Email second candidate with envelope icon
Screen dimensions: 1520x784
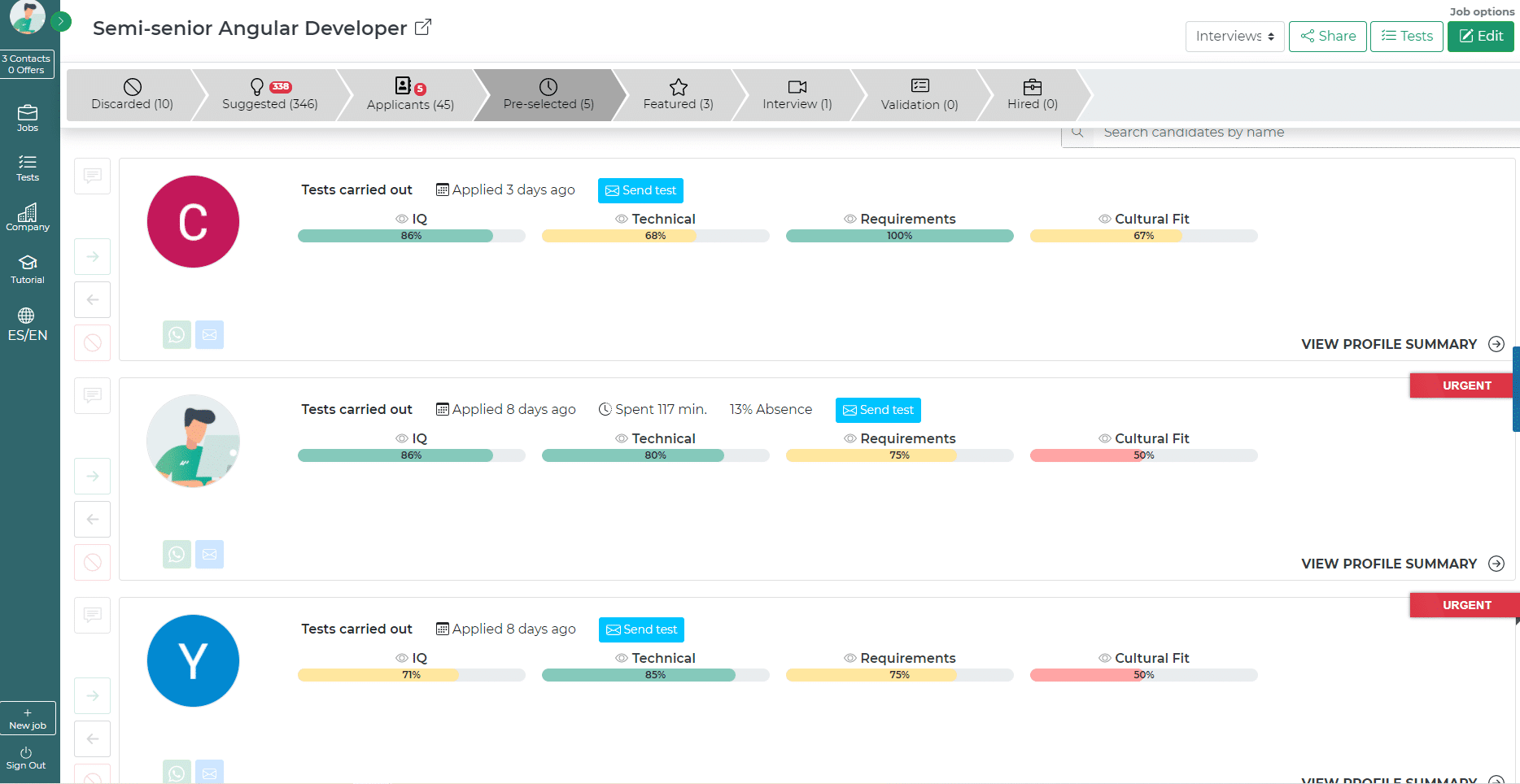[x=209, y=555]
